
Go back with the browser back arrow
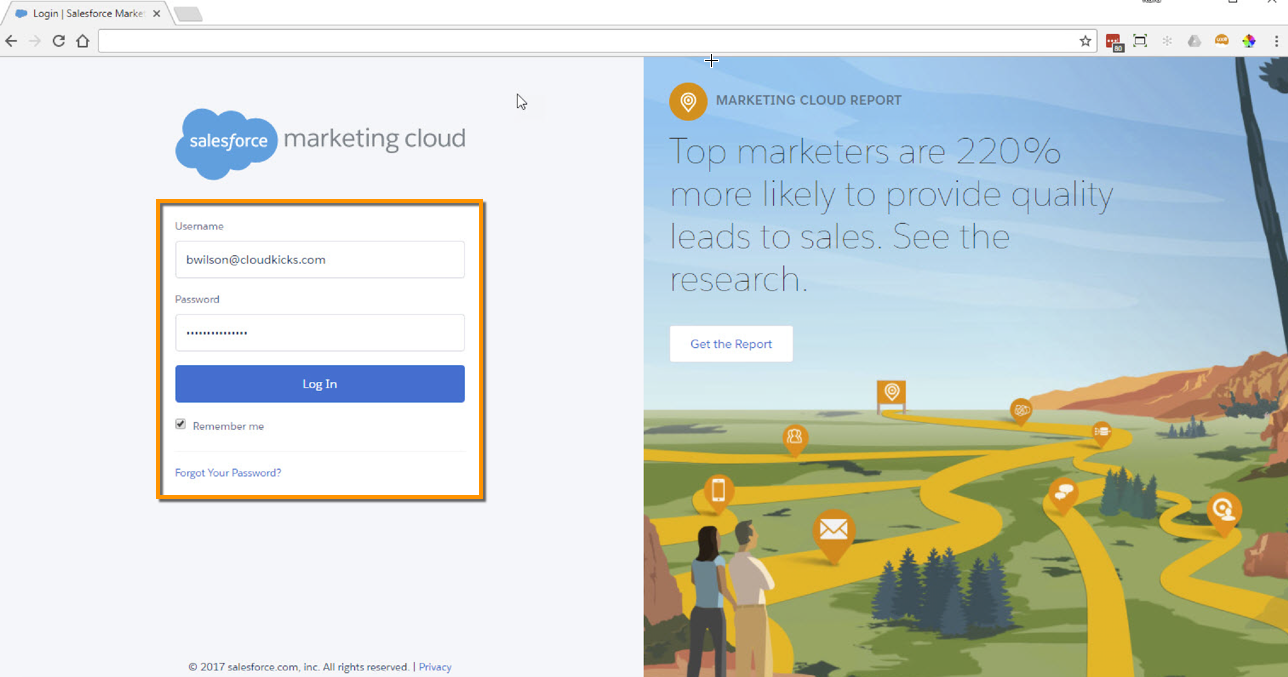coord(11,41)
